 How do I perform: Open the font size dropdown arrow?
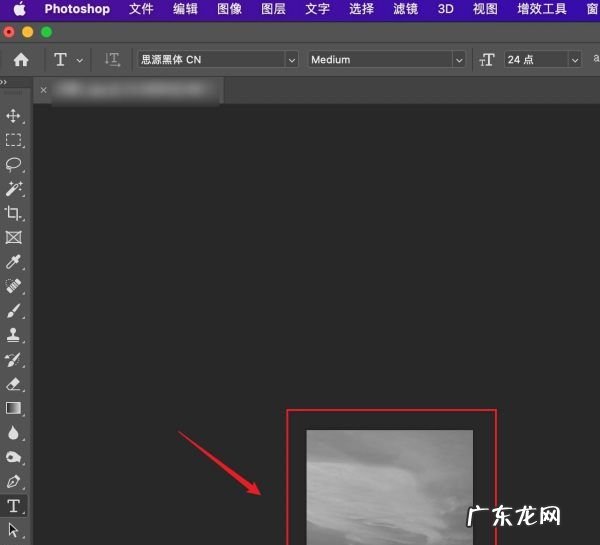pos(575,60)
